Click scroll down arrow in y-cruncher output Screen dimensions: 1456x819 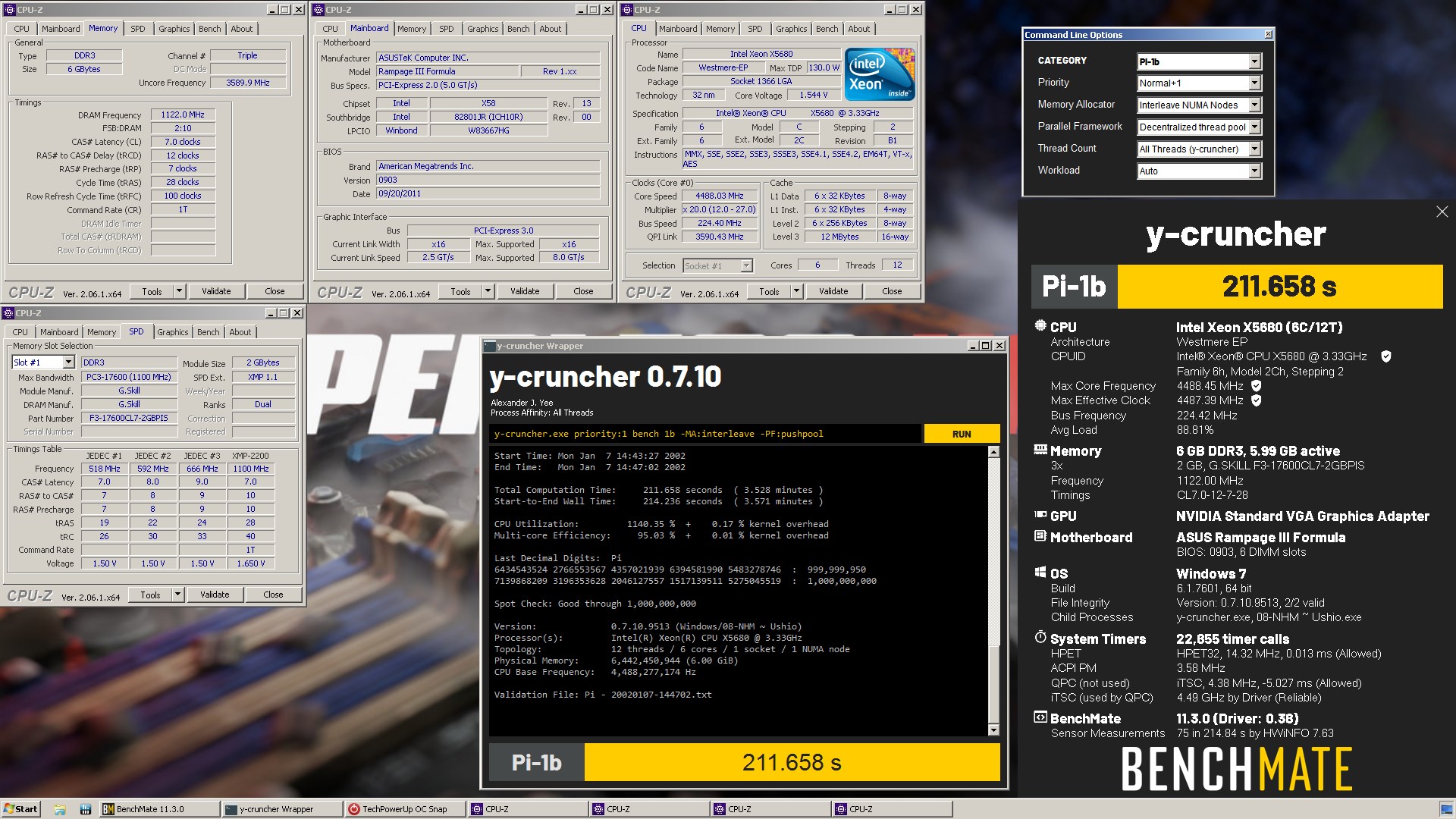(x=993, y=730)
